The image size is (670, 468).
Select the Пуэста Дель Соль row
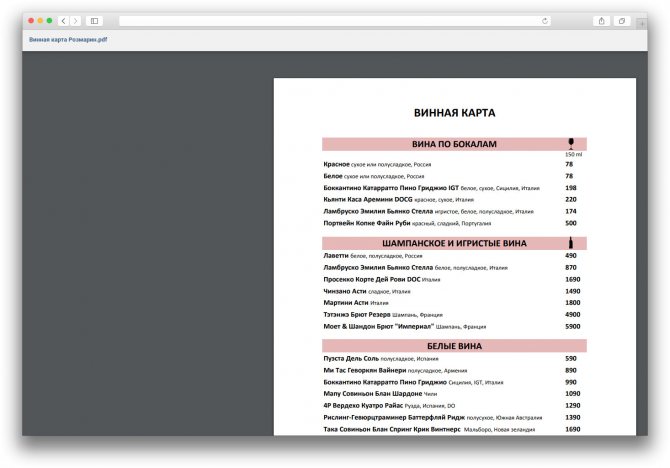454,359
